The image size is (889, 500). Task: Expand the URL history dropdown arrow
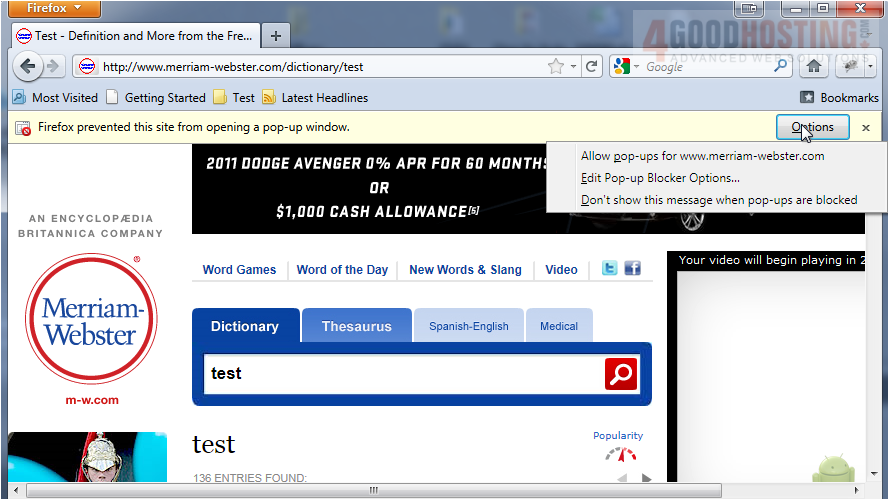[x=574, y=67]
